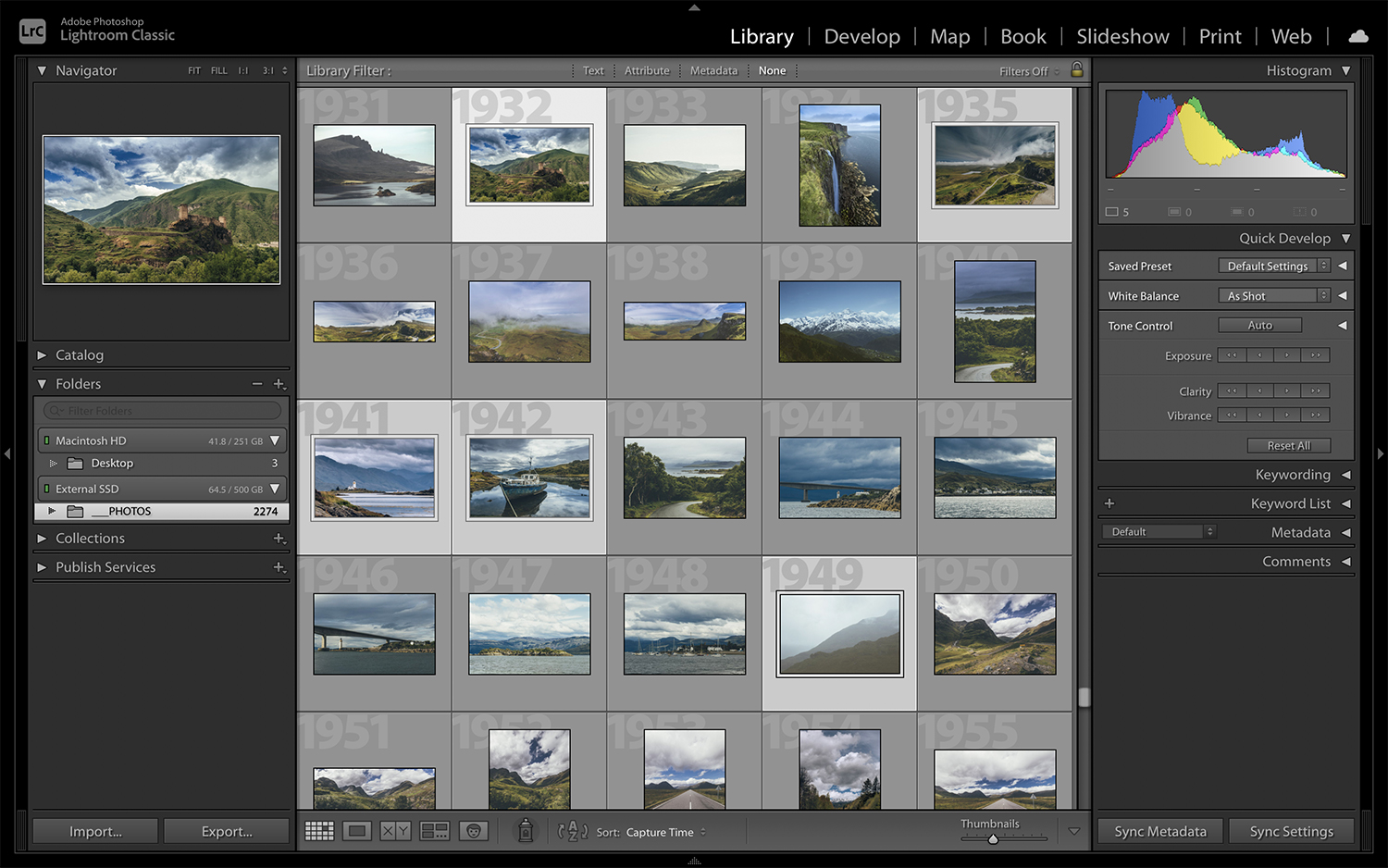Toggle FIT zoom in the Navigator
Viewport: 1388px width, 868px height.
click(x=194, y=70)
